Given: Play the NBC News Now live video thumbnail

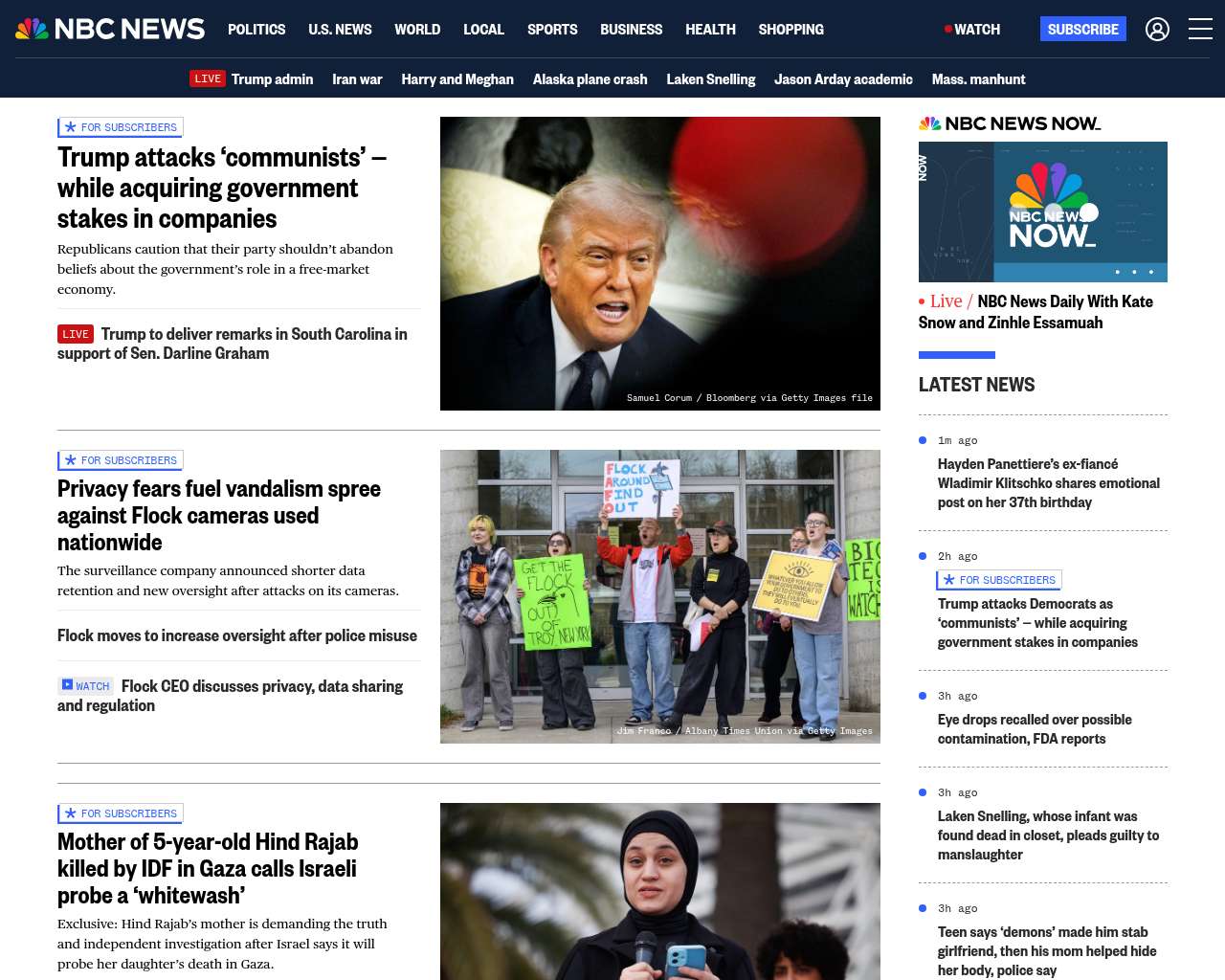Looking at the screenshot, I should [x=1043, y=212].
